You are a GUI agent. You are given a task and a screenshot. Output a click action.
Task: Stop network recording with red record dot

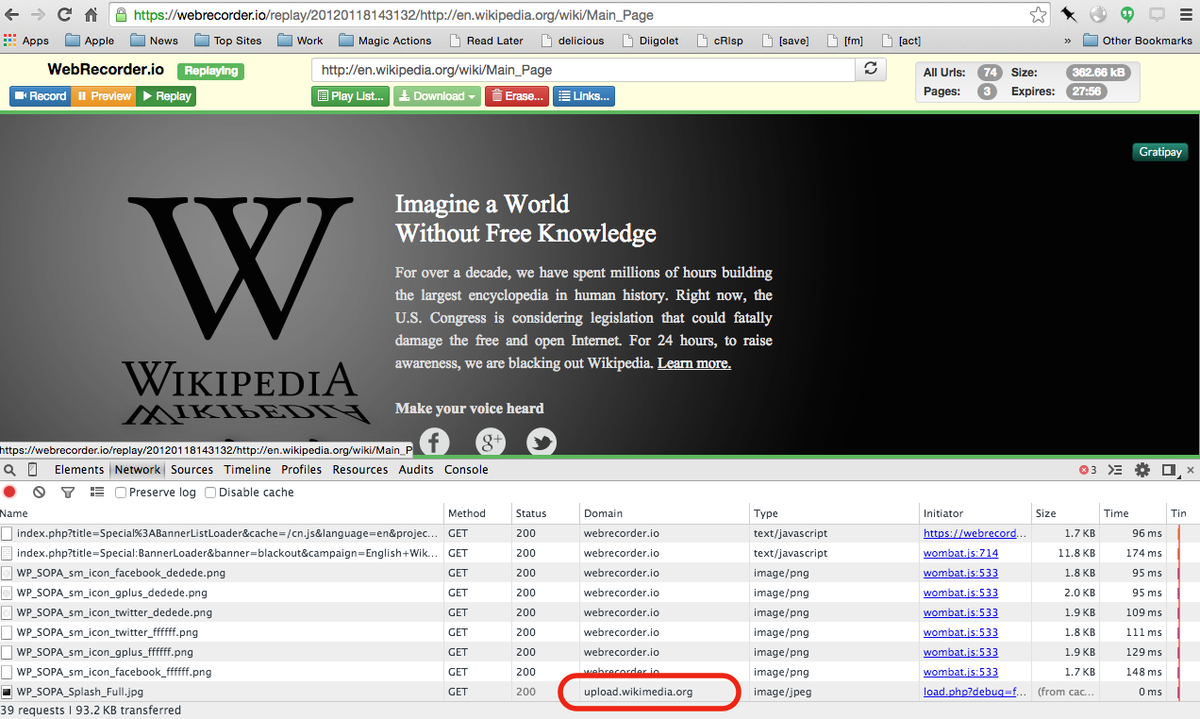pos(10,492)
